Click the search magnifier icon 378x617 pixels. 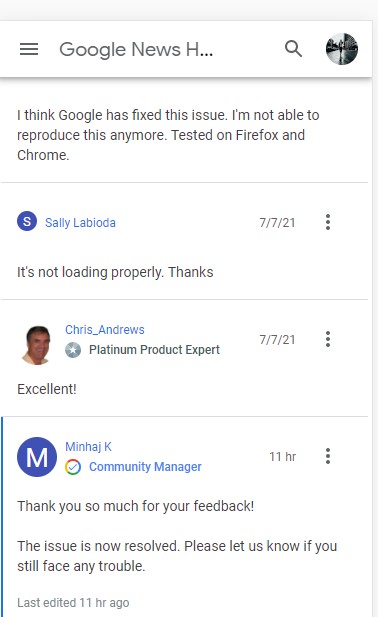pyautogui.click(x=293, y=49)
